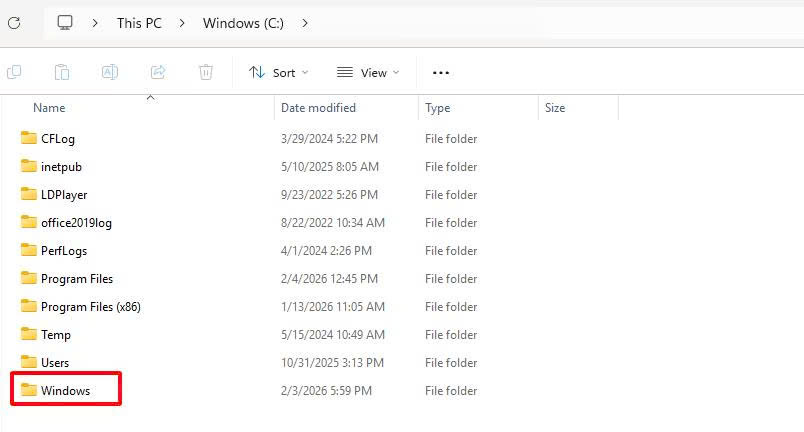Viewport: 804px width, 432px height.
Task: Click the Type column header
Action: pos(437,108)
